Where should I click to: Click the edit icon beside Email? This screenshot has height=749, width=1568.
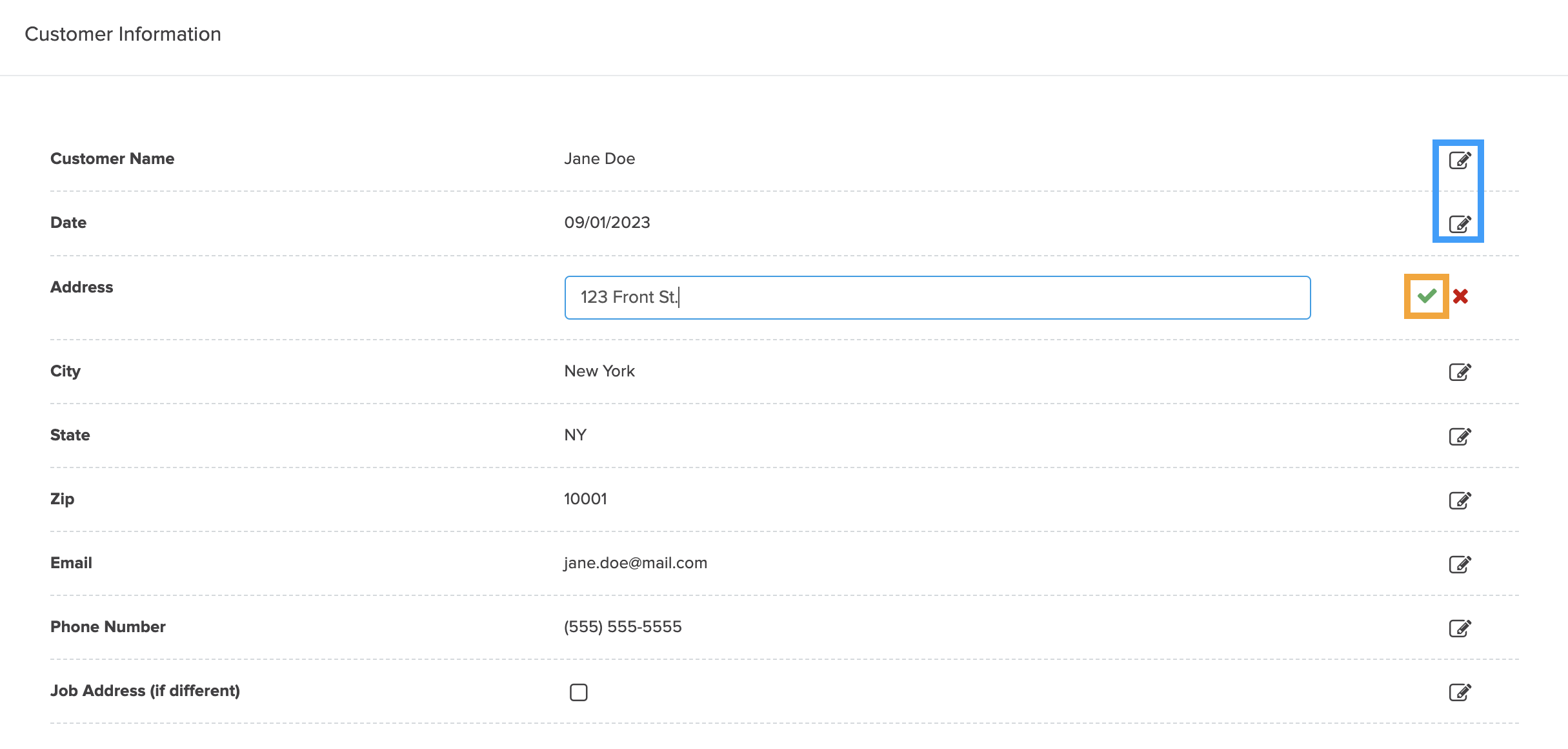coord(1460,564)
